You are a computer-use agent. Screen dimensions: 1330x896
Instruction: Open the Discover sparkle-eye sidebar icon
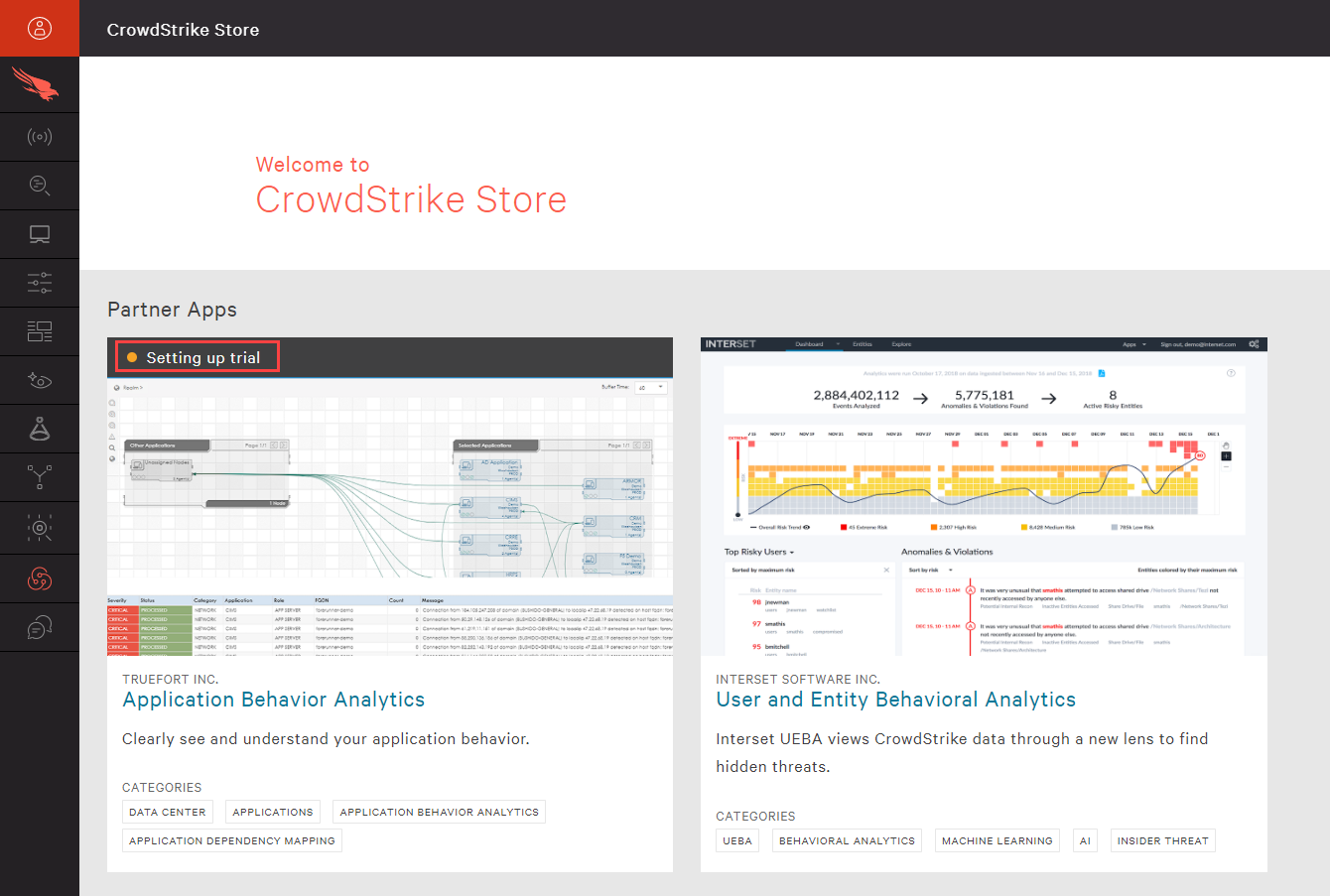pyautogui.click(x=40, y=380)
